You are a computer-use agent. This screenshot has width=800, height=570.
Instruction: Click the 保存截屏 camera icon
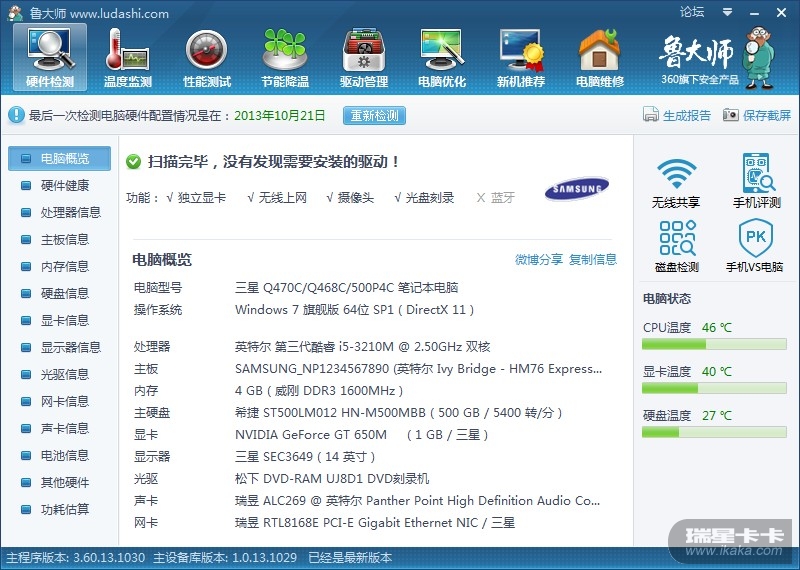tap(731, 115)
